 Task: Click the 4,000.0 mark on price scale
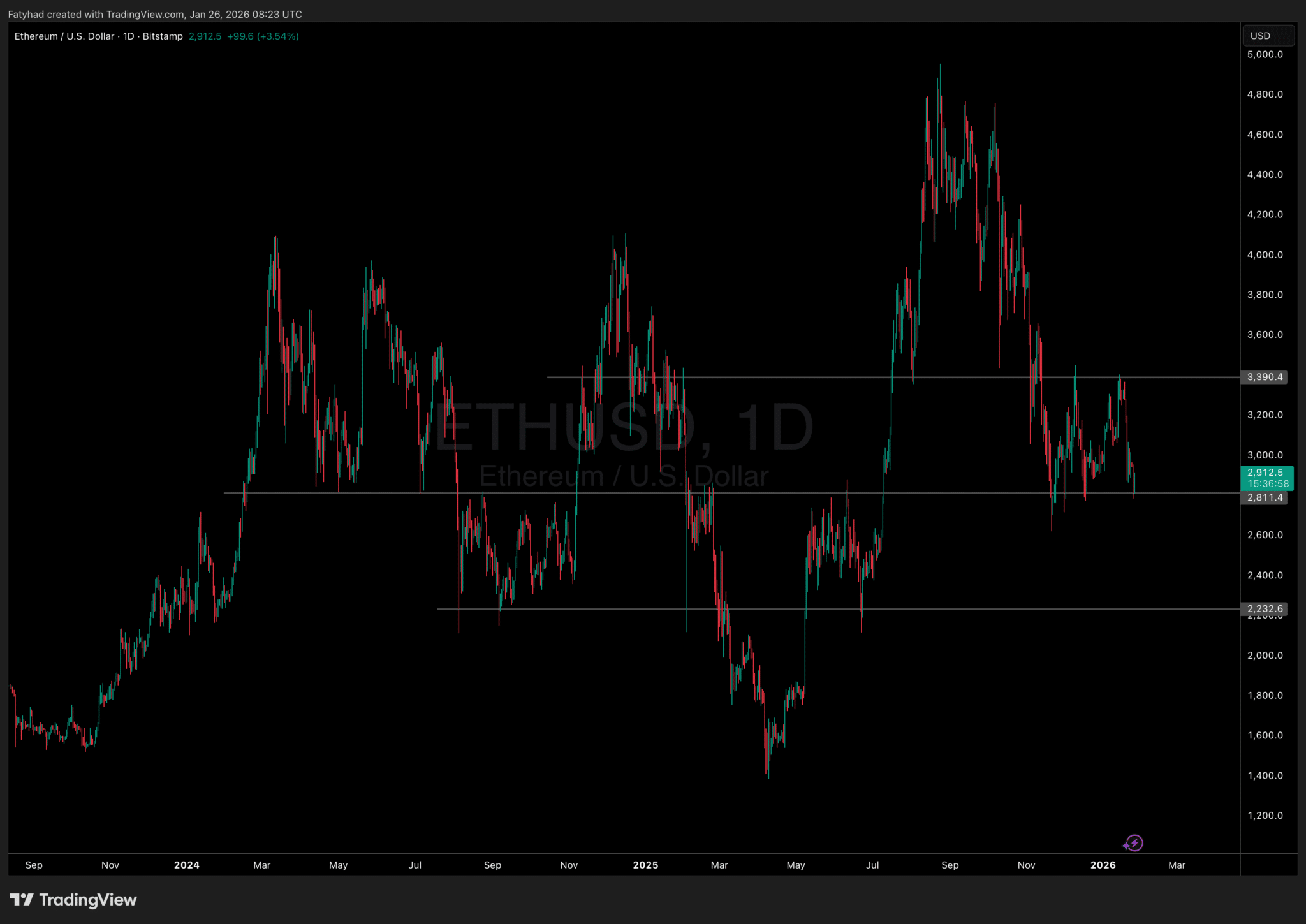click(x=1265, y=254)
